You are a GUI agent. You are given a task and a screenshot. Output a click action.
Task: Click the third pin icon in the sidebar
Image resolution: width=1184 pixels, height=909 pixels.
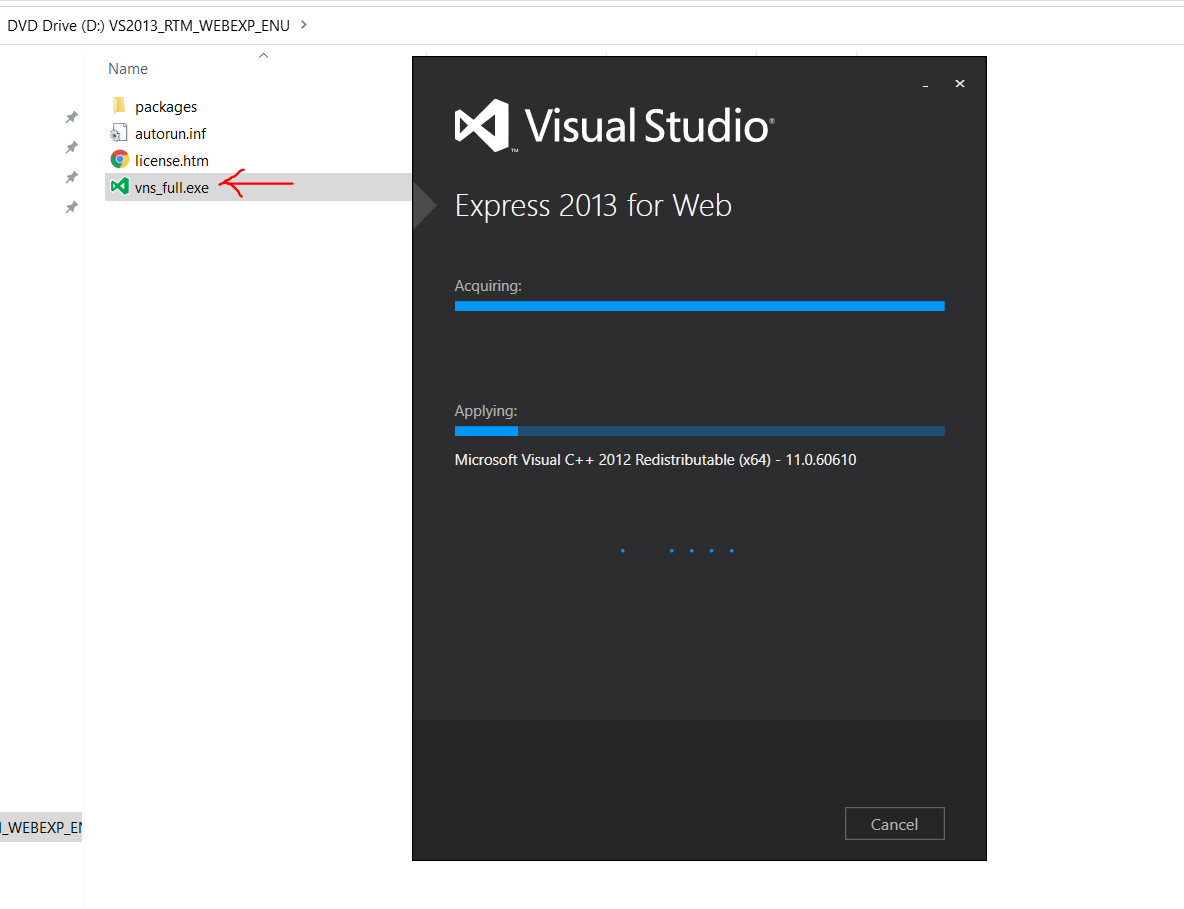71,177
